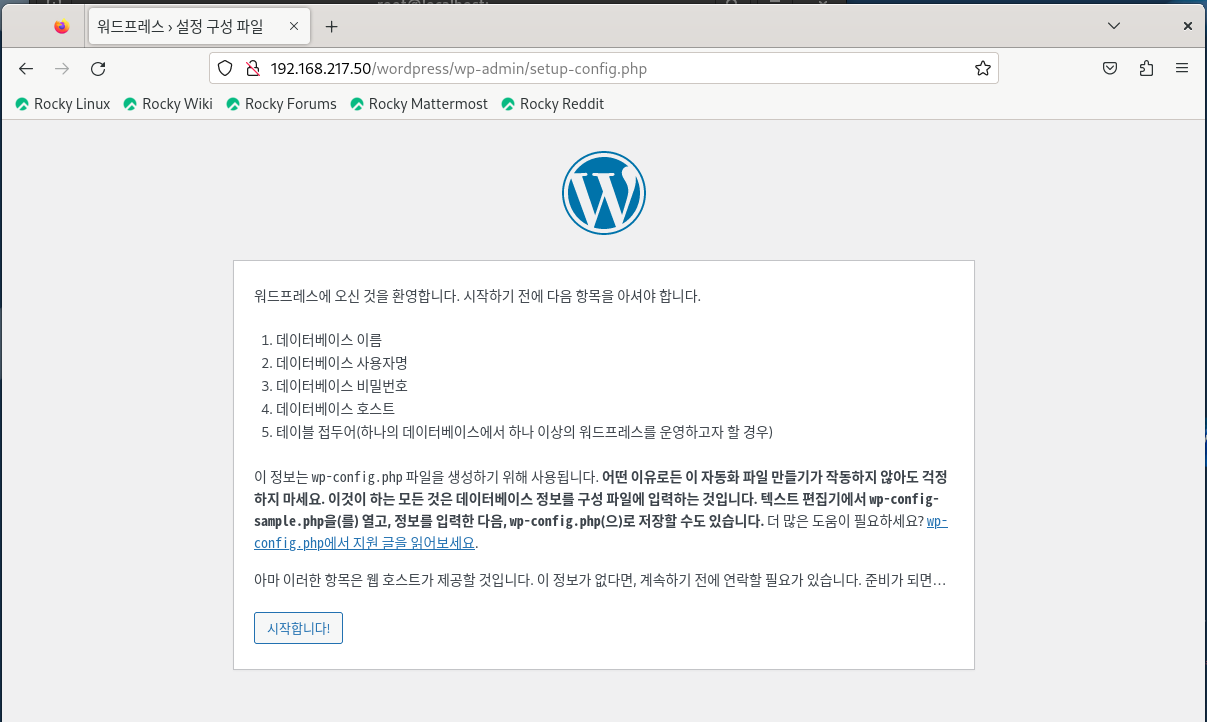This screenshot has width=1207, height=722.
Task: Open Save to Pocket
Action: 1110,68
